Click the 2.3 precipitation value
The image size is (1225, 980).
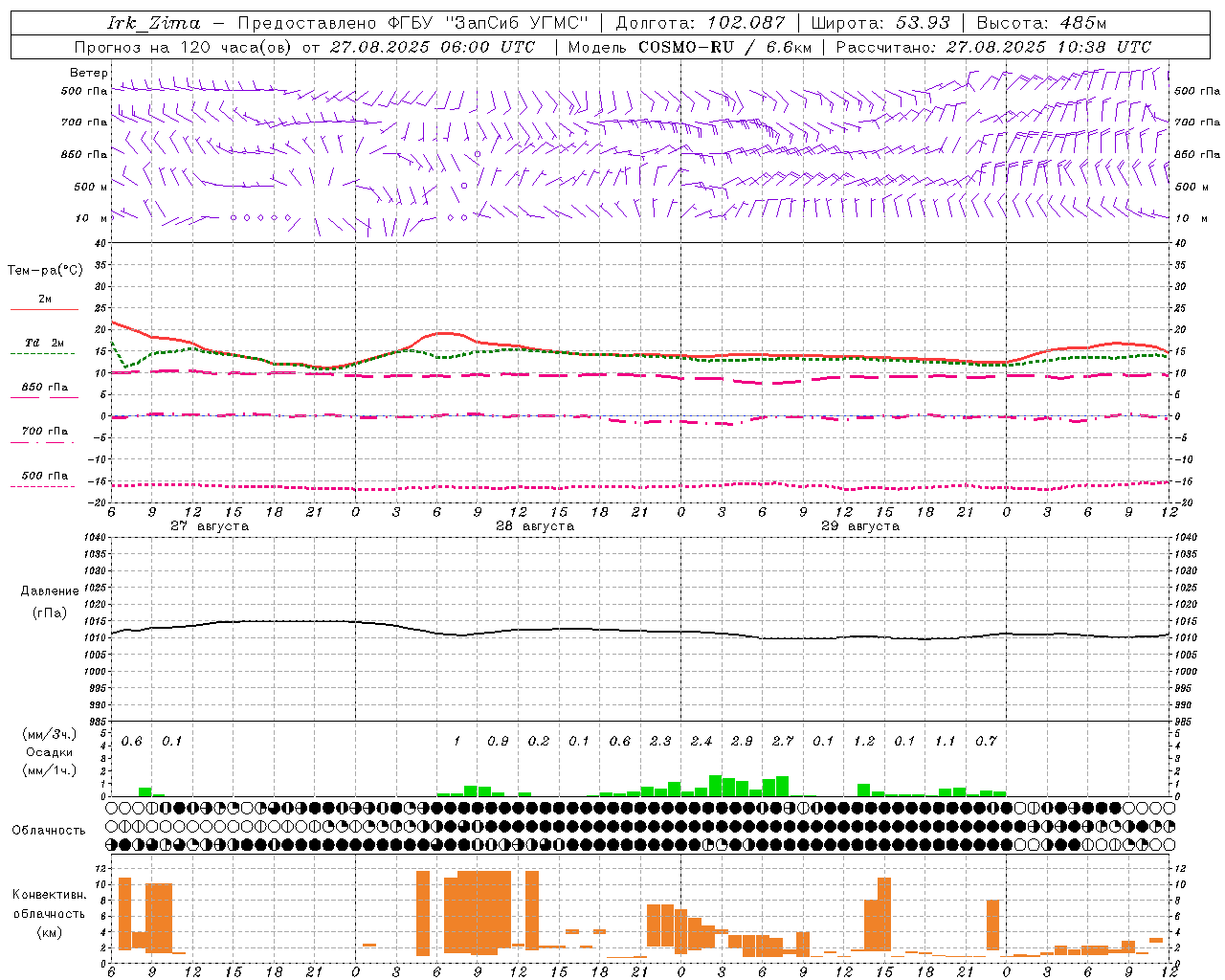[660, 742]
